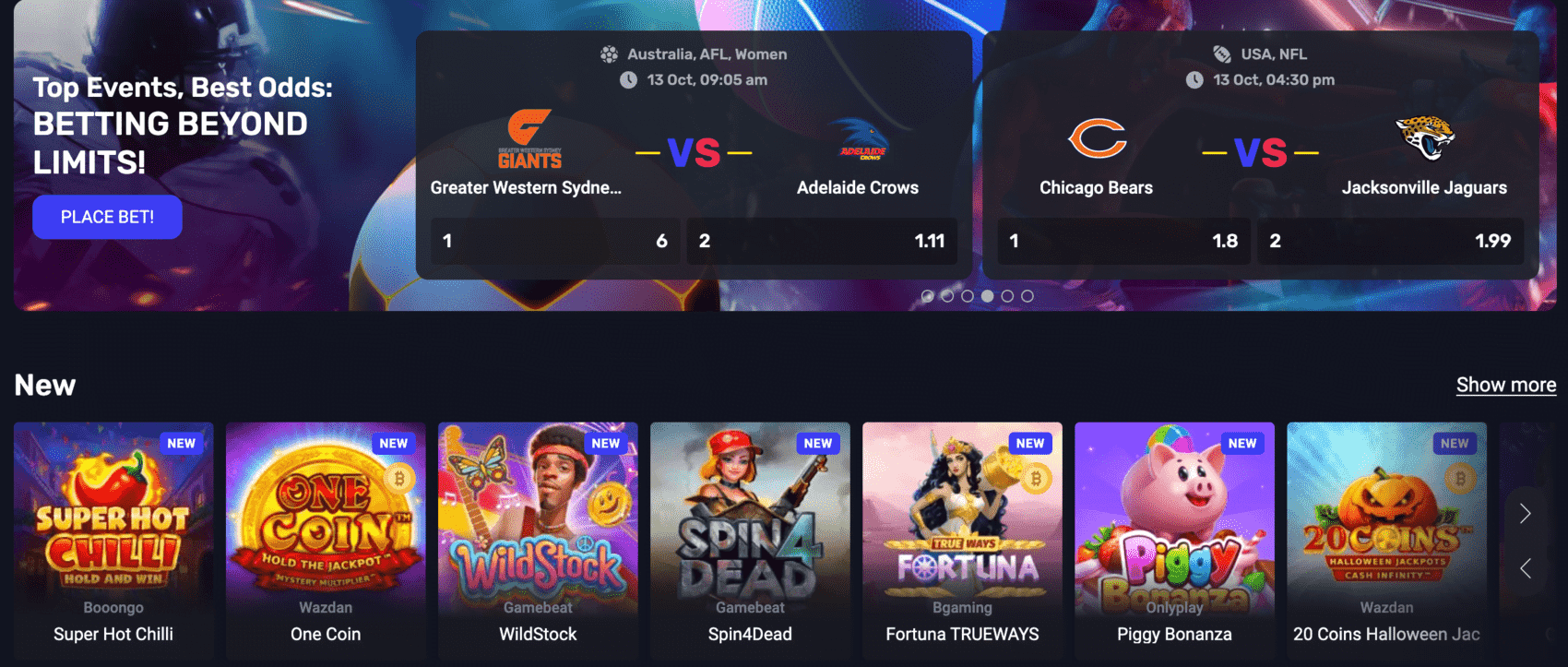The image size is (1568, 667).
Task: Click the PLACE BET! button
Action: (x=107, y=217)
